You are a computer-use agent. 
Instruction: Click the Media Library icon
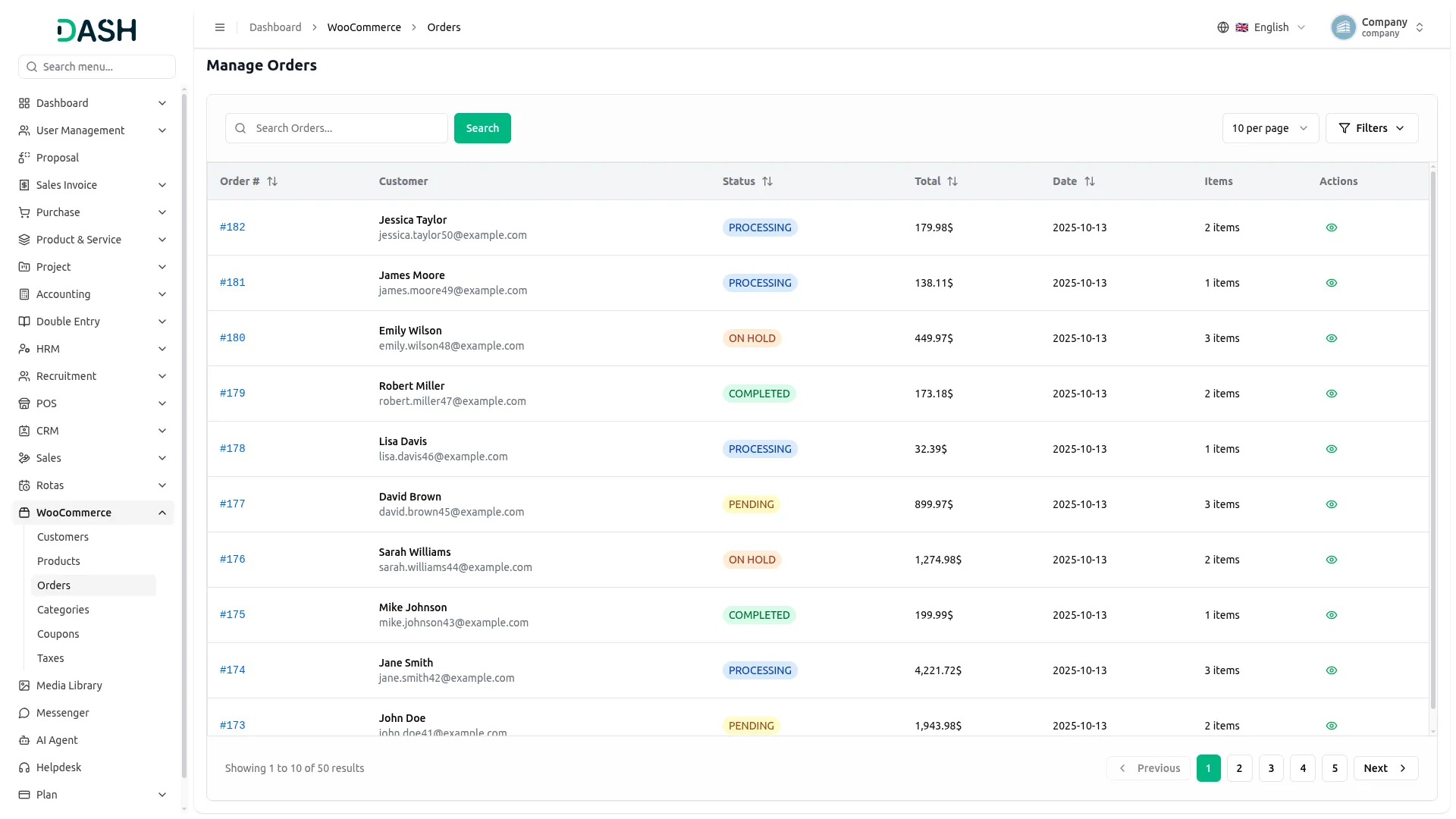pyautogui.click(x=24, y=686)
